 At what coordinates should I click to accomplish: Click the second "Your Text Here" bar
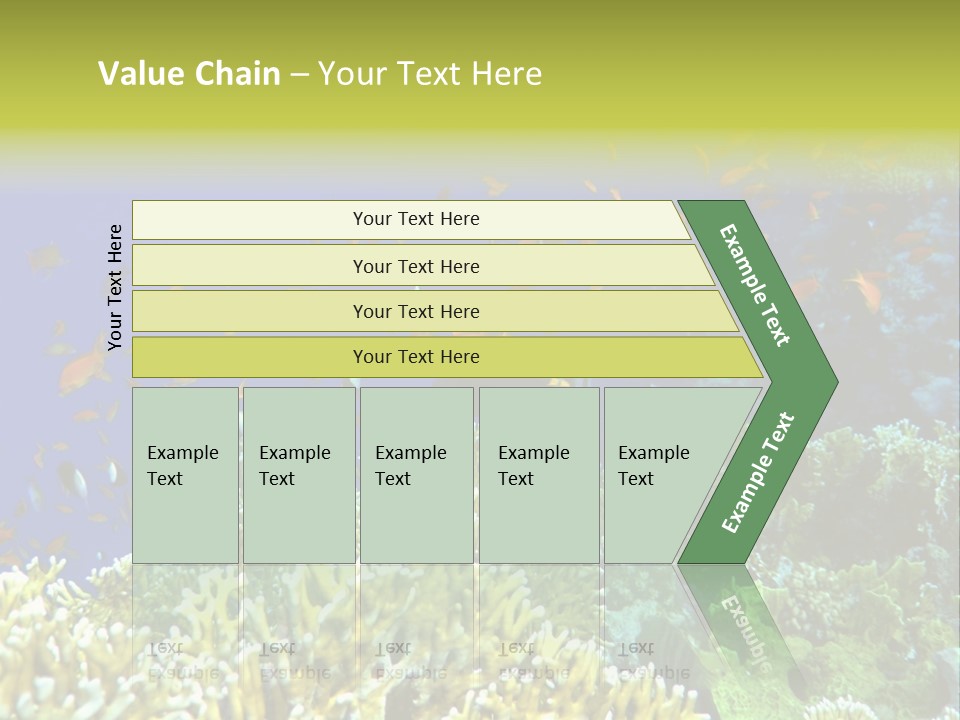416,266
